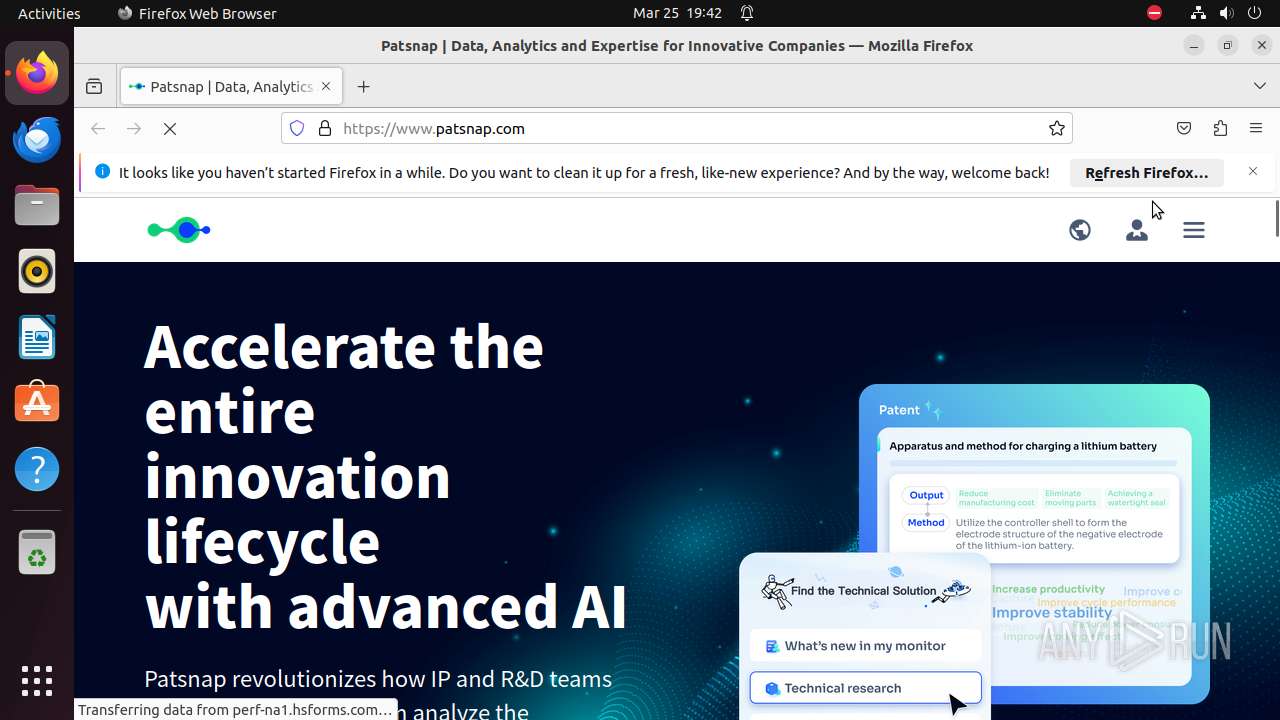
Task: Open Rhythmbox music player in dock
Action: (x=37, y=271)
